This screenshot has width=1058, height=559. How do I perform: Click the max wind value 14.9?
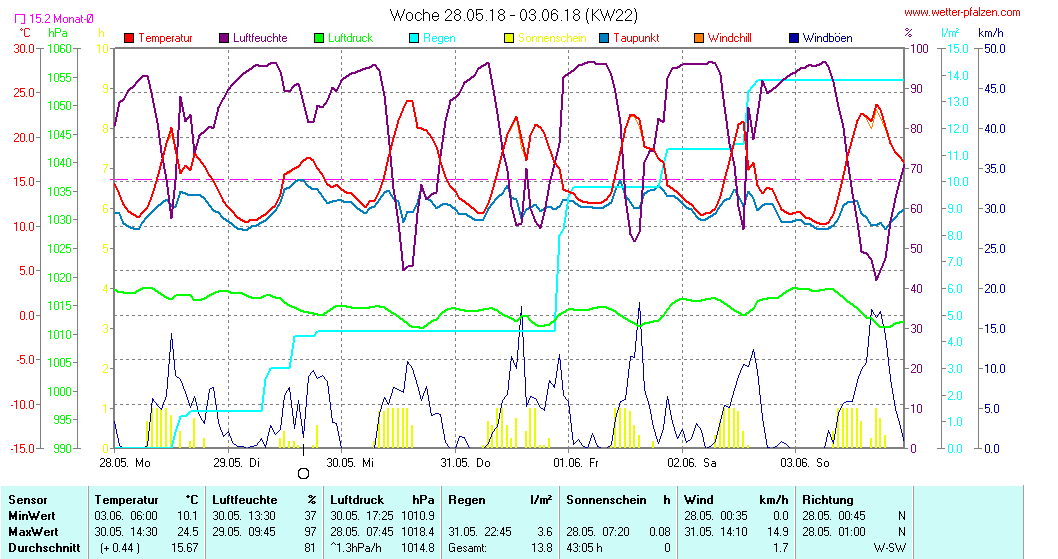(x=778, y=532)
